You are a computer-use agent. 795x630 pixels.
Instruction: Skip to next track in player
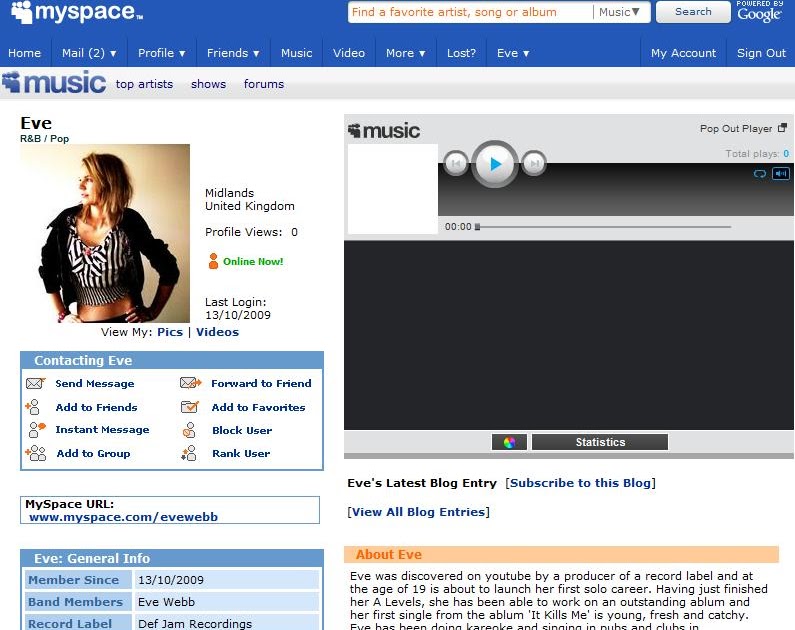point(534,163)
